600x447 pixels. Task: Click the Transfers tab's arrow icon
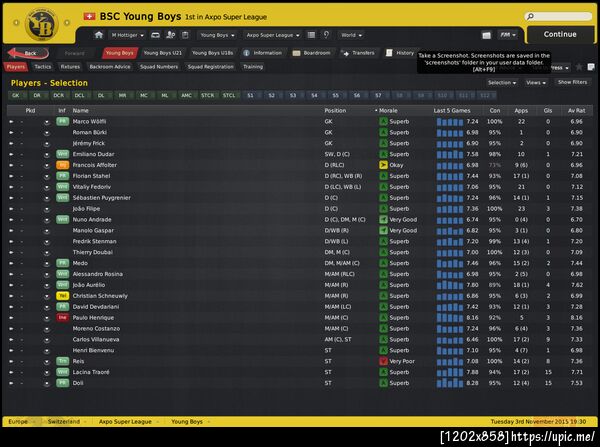click(344, 53)
